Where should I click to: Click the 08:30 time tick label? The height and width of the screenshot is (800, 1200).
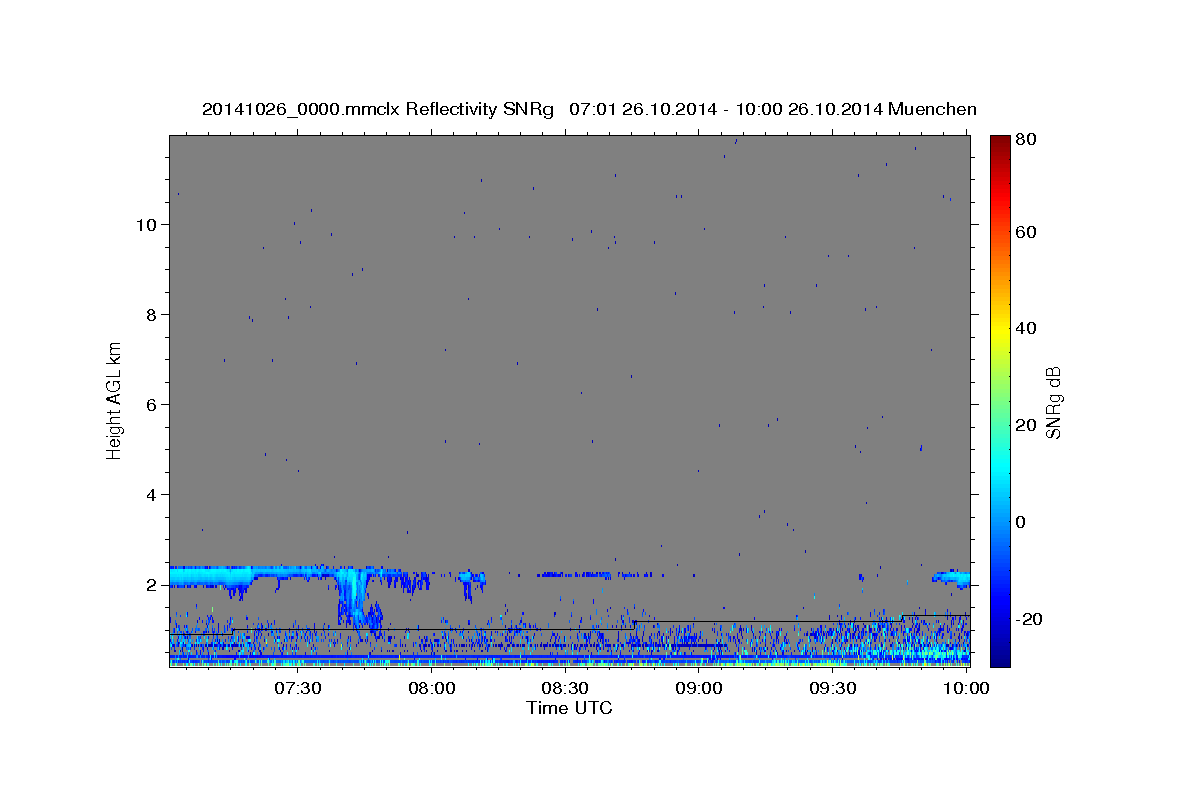pos(565,688)
